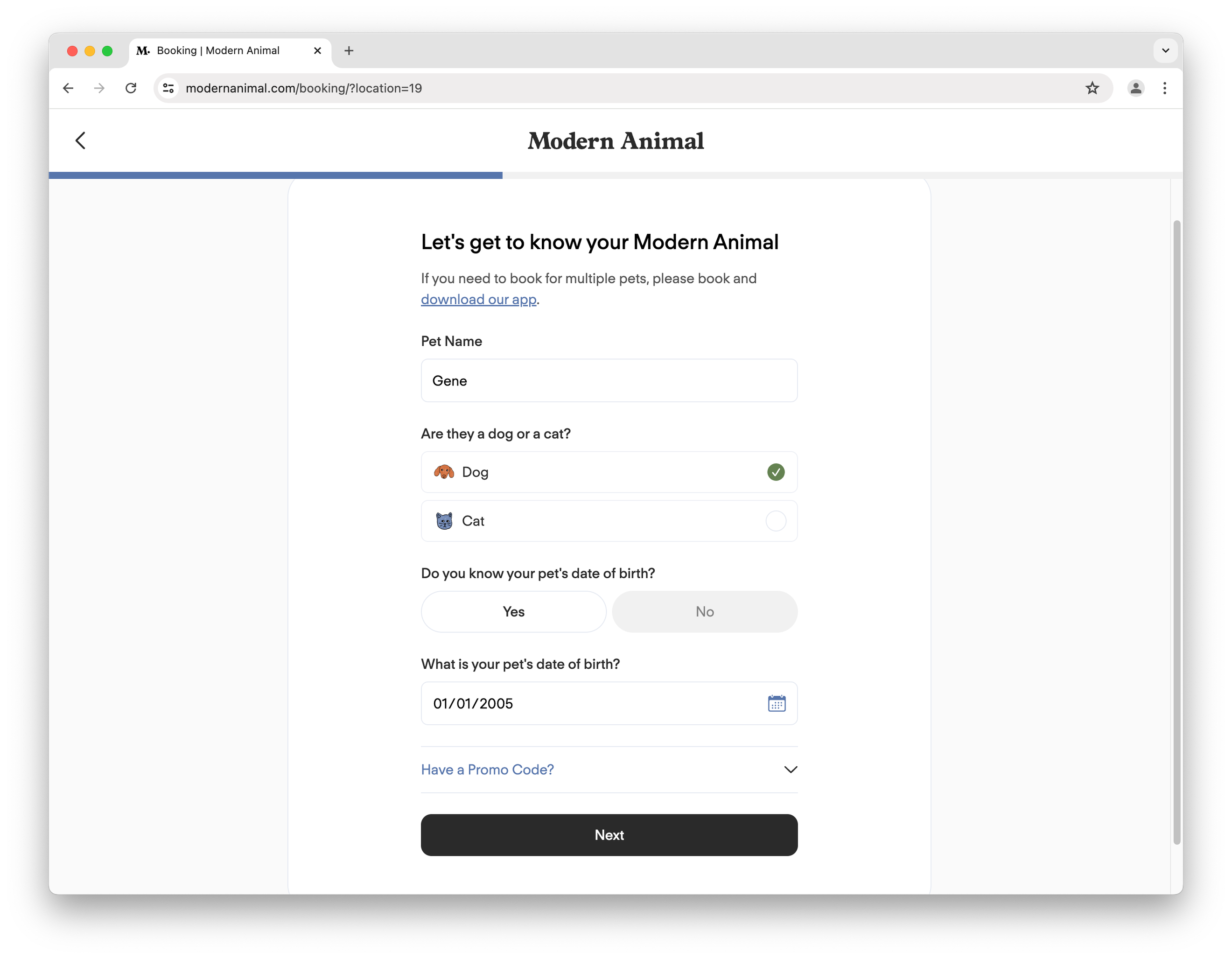
Task: Bookmark this page with the star icon
Action: click(1092, 88)
